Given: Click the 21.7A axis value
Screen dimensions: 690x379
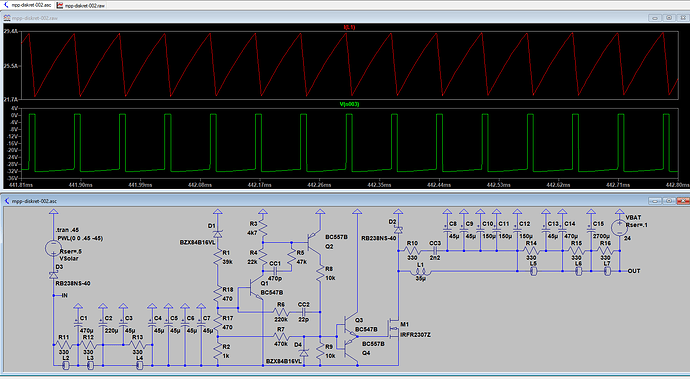Looking at the screenshot, I should point(11,99).
